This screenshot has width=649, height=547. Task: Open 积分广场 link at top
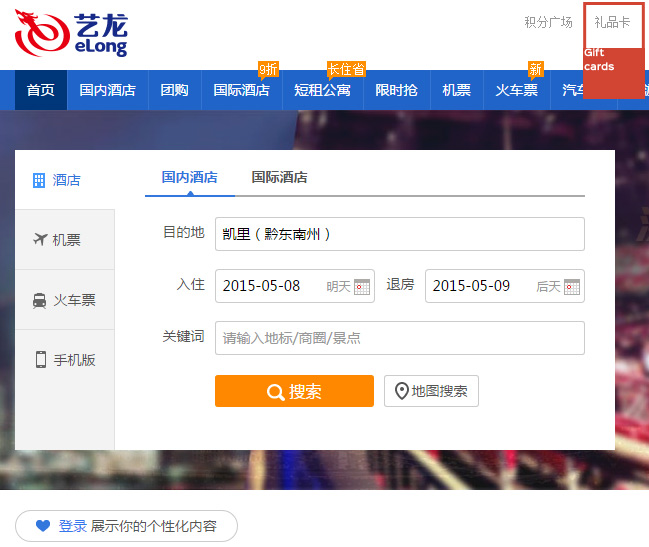tap(548, 22)
